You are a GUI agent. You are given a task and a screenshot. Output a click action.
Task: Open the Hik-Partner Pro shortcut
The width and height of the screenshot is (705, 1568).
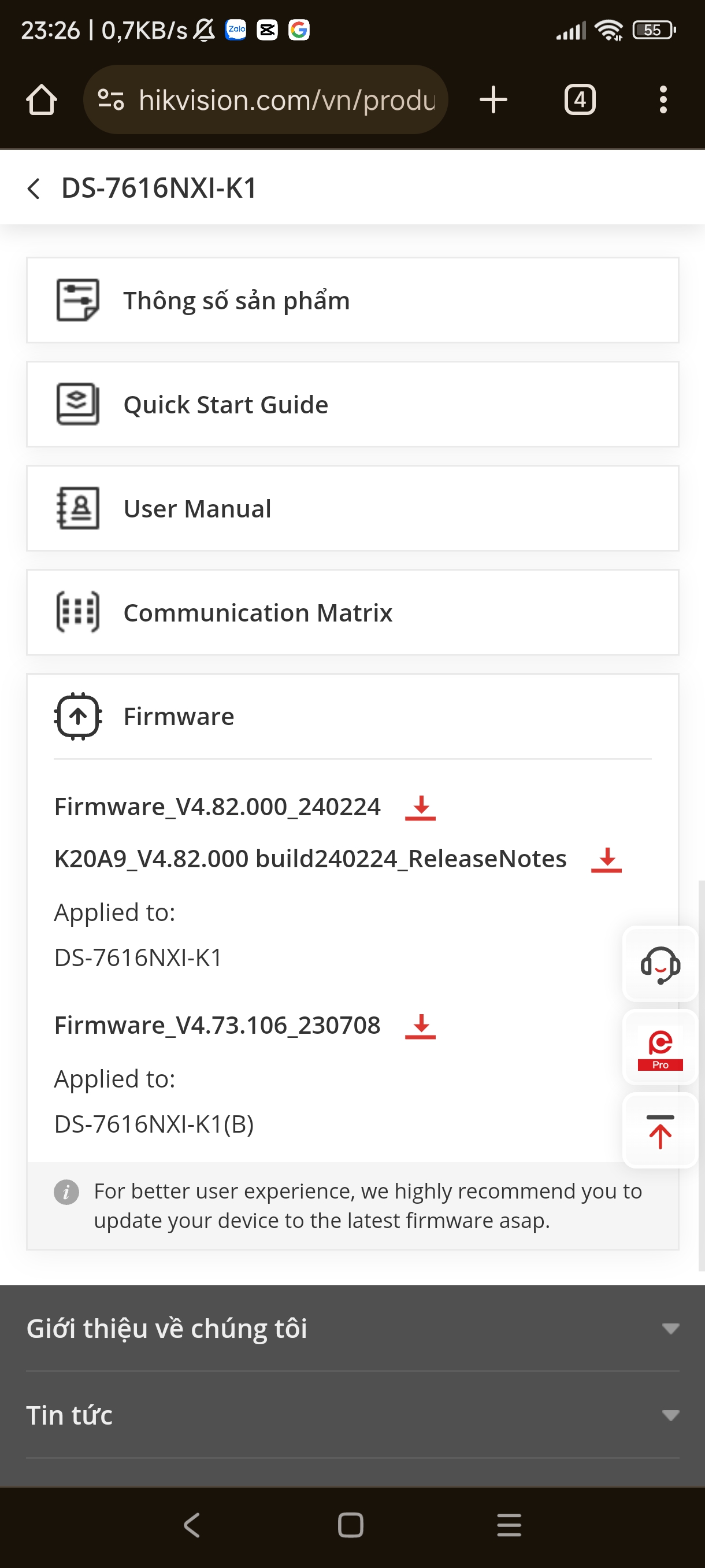coord(659,1048)
